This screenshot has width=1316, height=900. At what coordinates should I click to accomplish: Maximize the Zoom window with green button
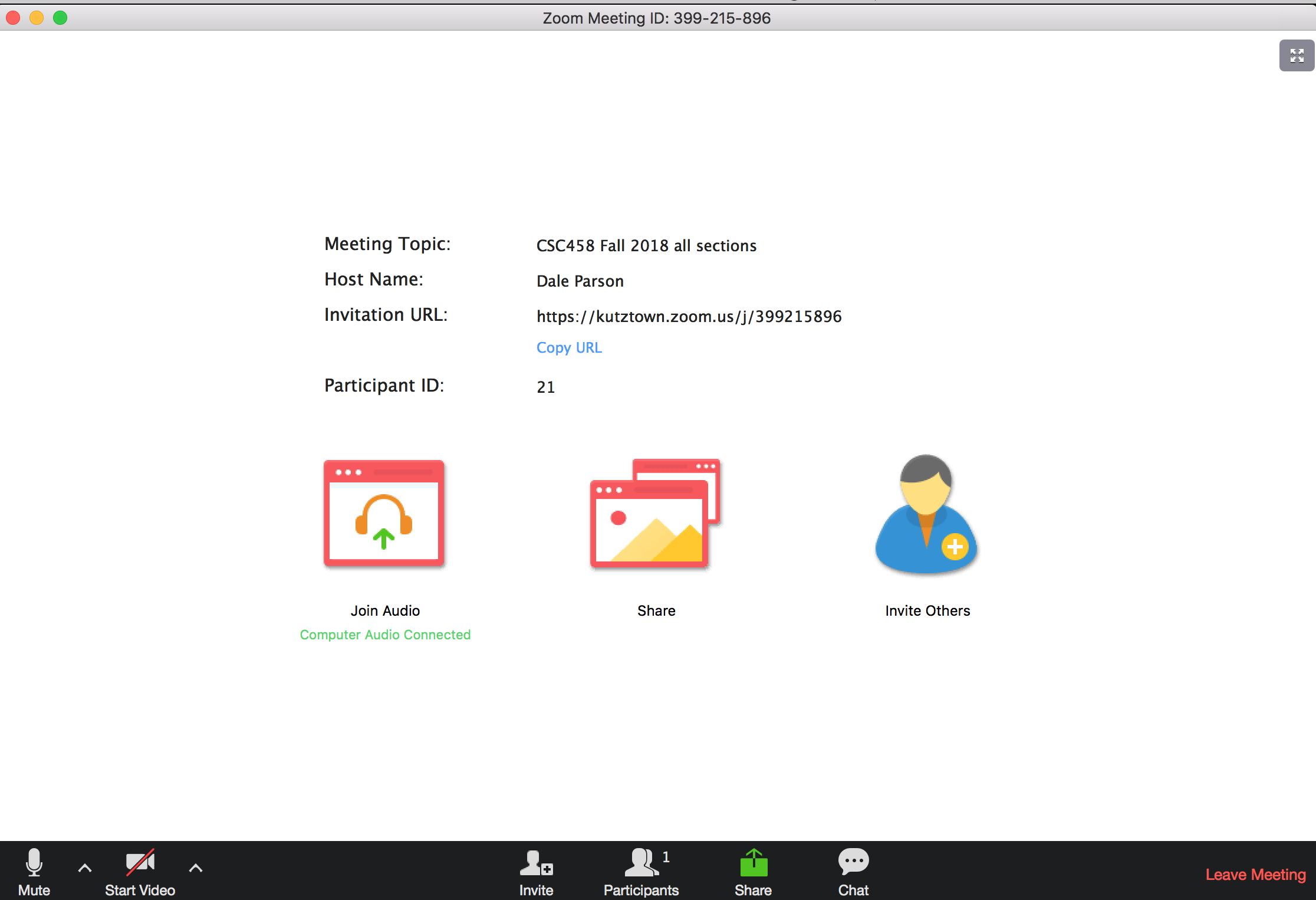pos(60,18)
